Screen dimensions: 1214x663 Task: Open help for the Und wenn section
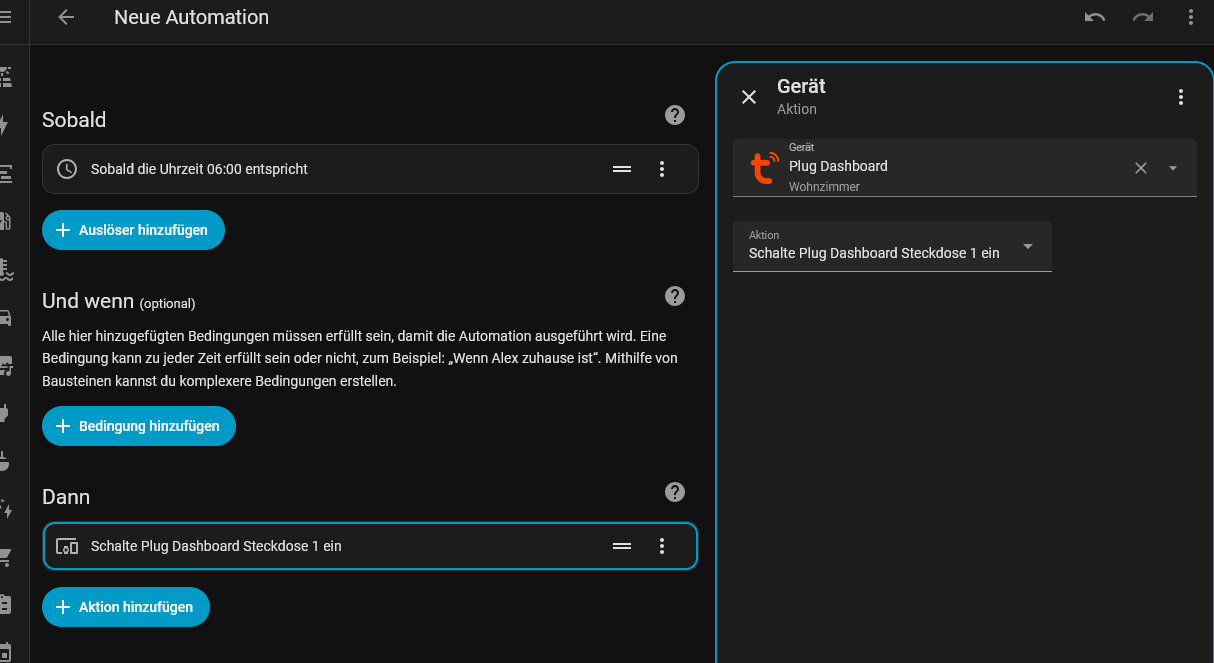[675, 296]
